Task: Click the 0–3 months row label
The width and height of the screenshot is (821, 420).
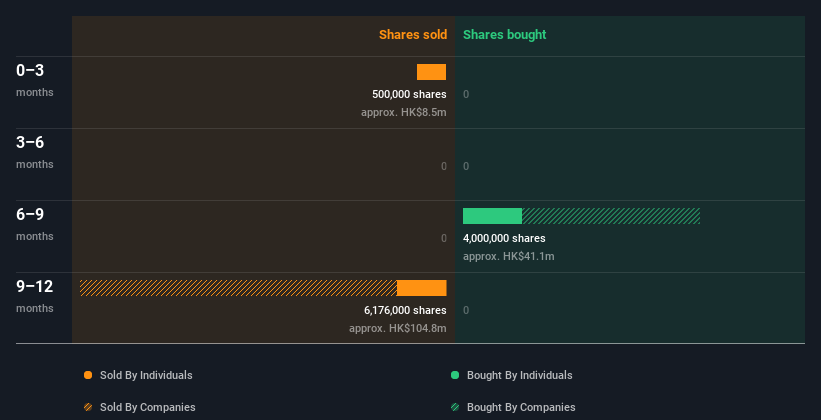Action: point(35,80)
